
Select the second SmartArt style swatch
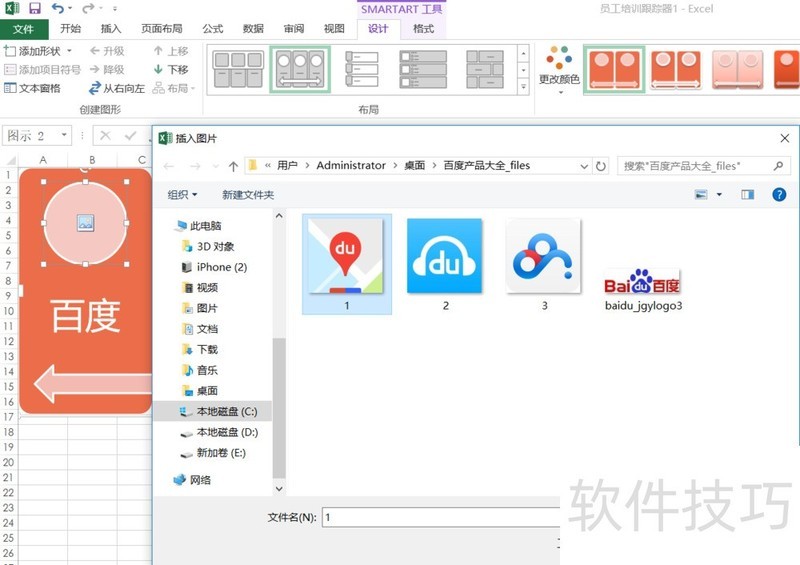tap(676, 69)
